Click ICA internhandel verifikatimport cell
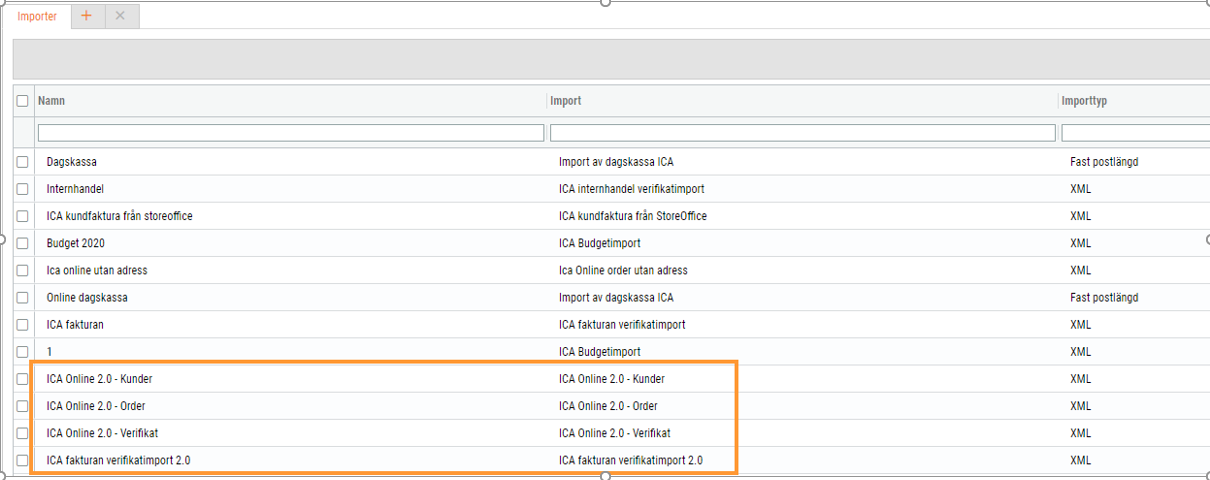The width and height of the screenshot is (1210, 480). coord(633,189)
